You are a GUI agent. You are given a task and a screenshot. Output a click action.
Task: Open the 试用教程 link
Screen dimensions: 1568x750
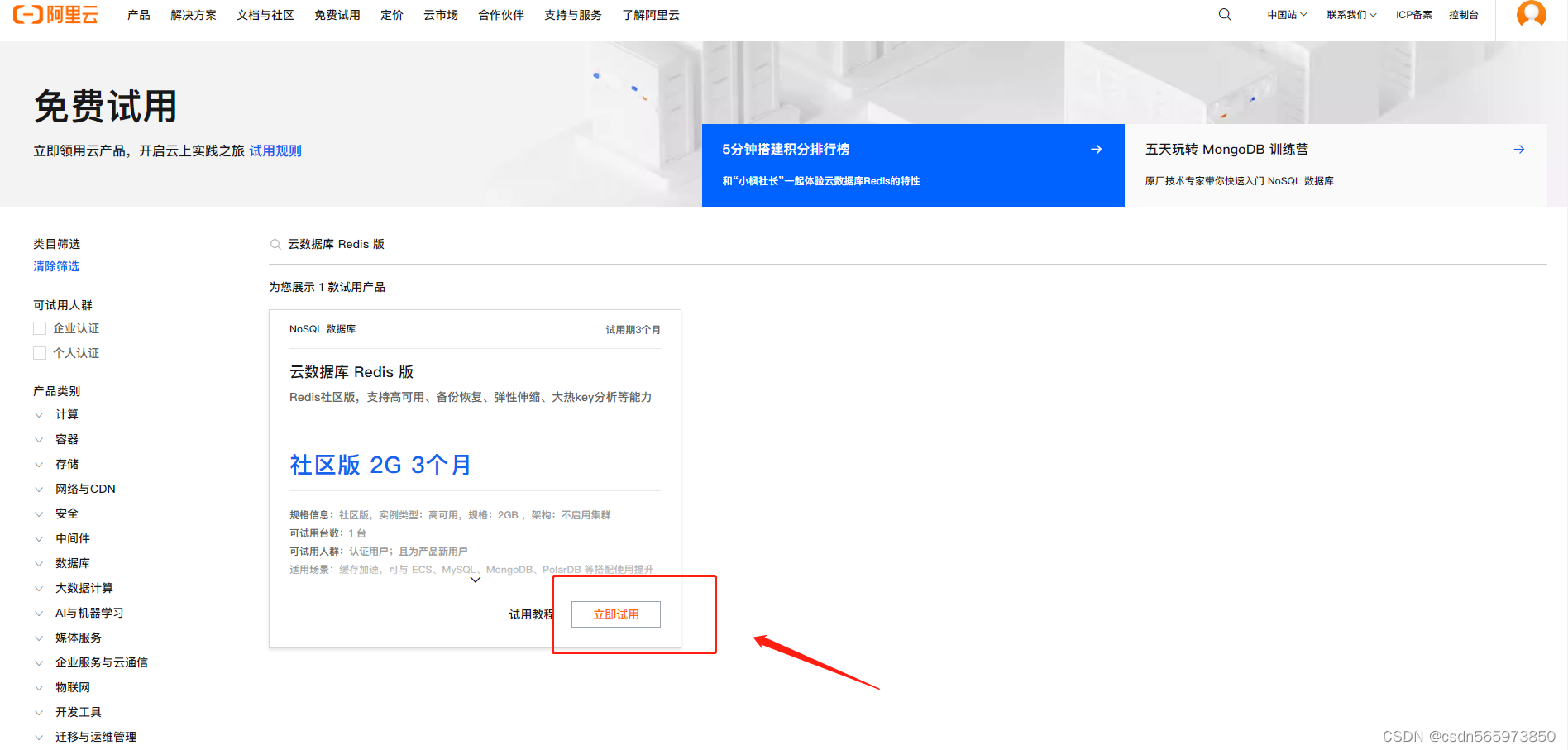coord(532,614)
